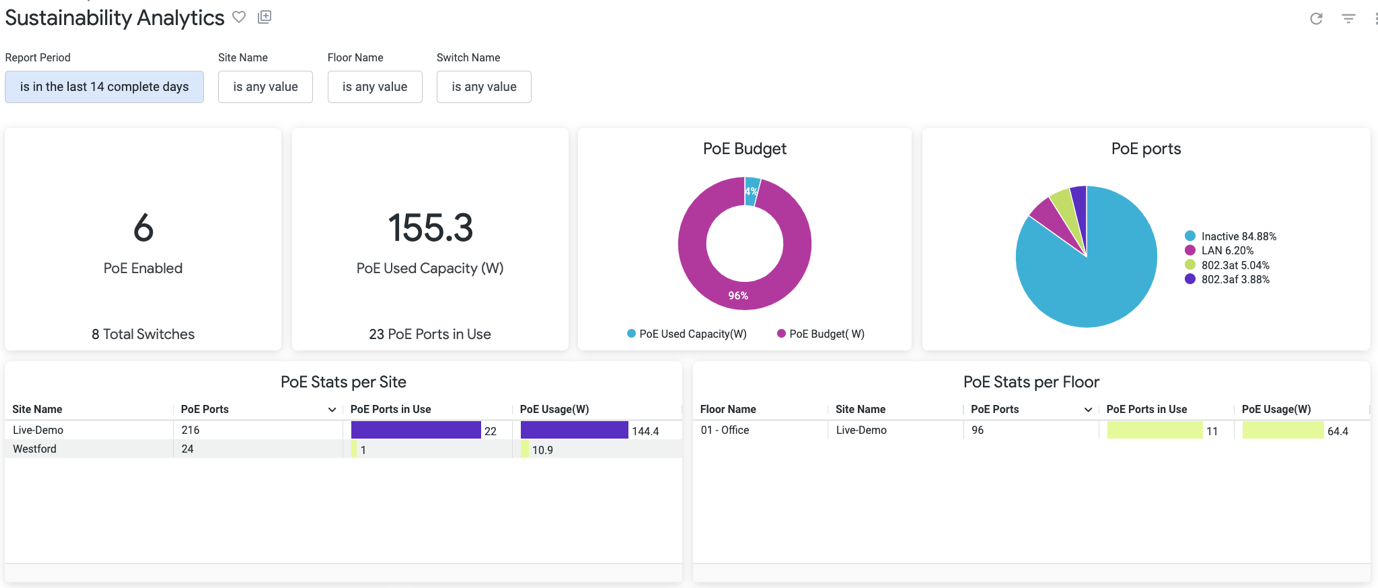This screenshot has width=1378, height=588.
Task: Open the dashboard three-dot actions menu
Action: [1374, 19]
